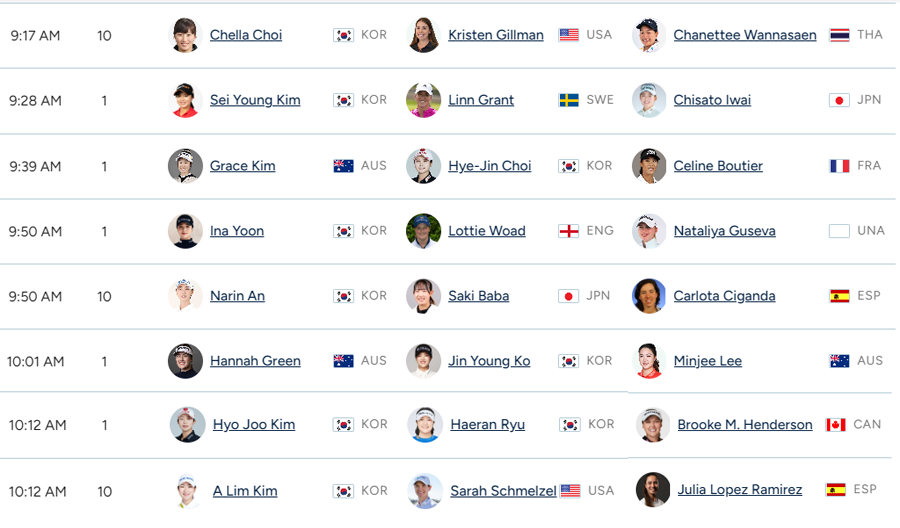The width and height of the screenshot is (900, 528).
Task: Open Julia Lopez Ramirez's player page
Action: click(x=739, y=490)
